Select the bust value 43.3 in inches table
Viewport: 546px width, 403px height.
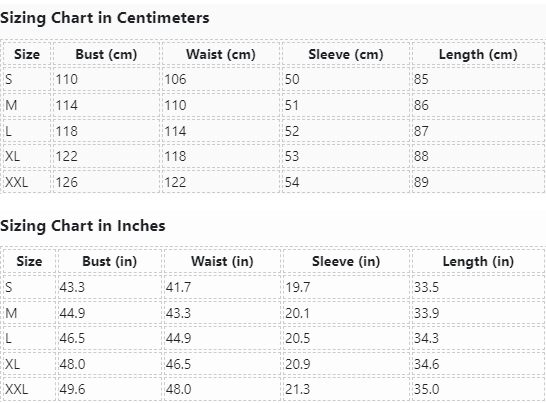(x=72, y=287)
